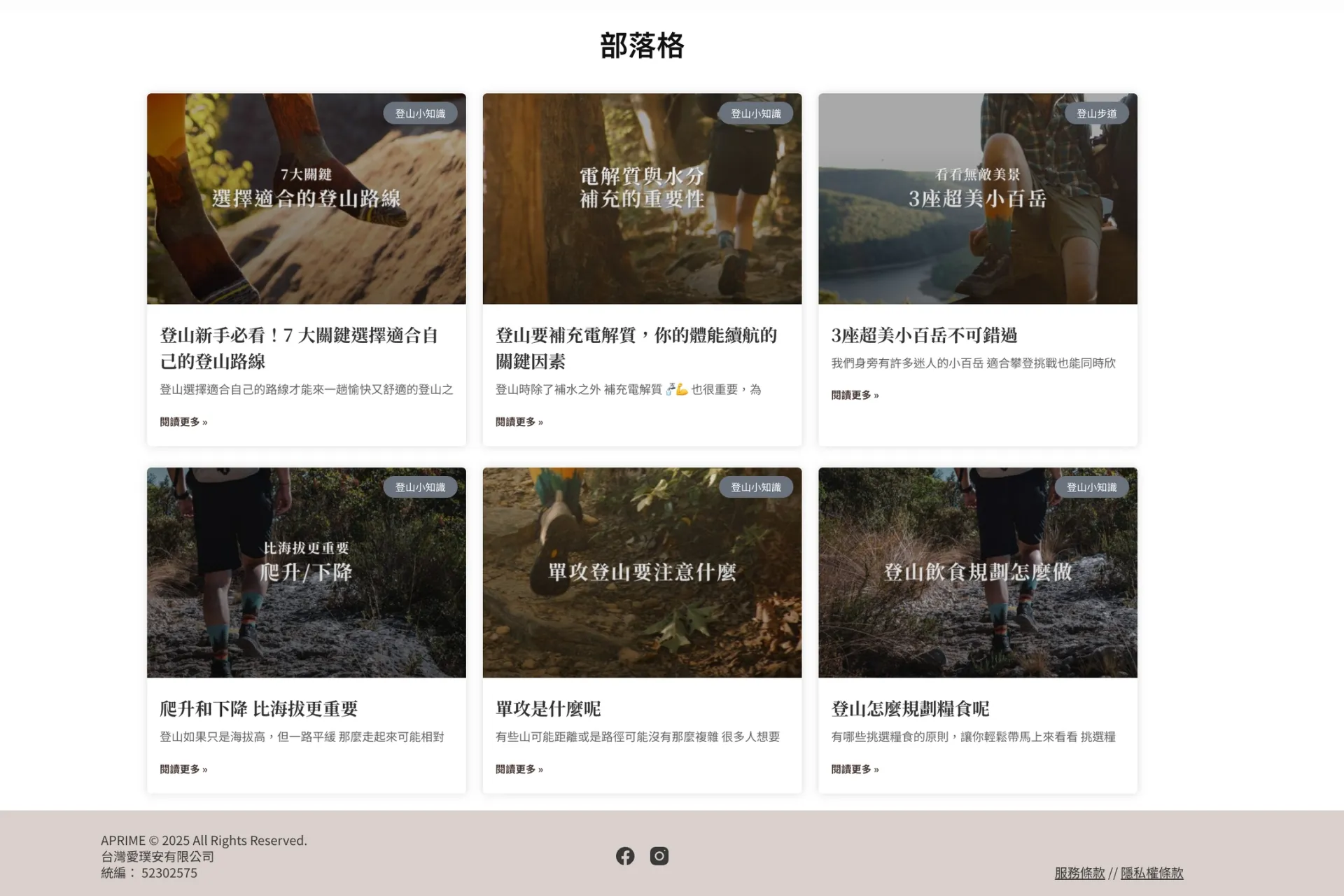Open the Instagram icon in footer

point(659,856)
